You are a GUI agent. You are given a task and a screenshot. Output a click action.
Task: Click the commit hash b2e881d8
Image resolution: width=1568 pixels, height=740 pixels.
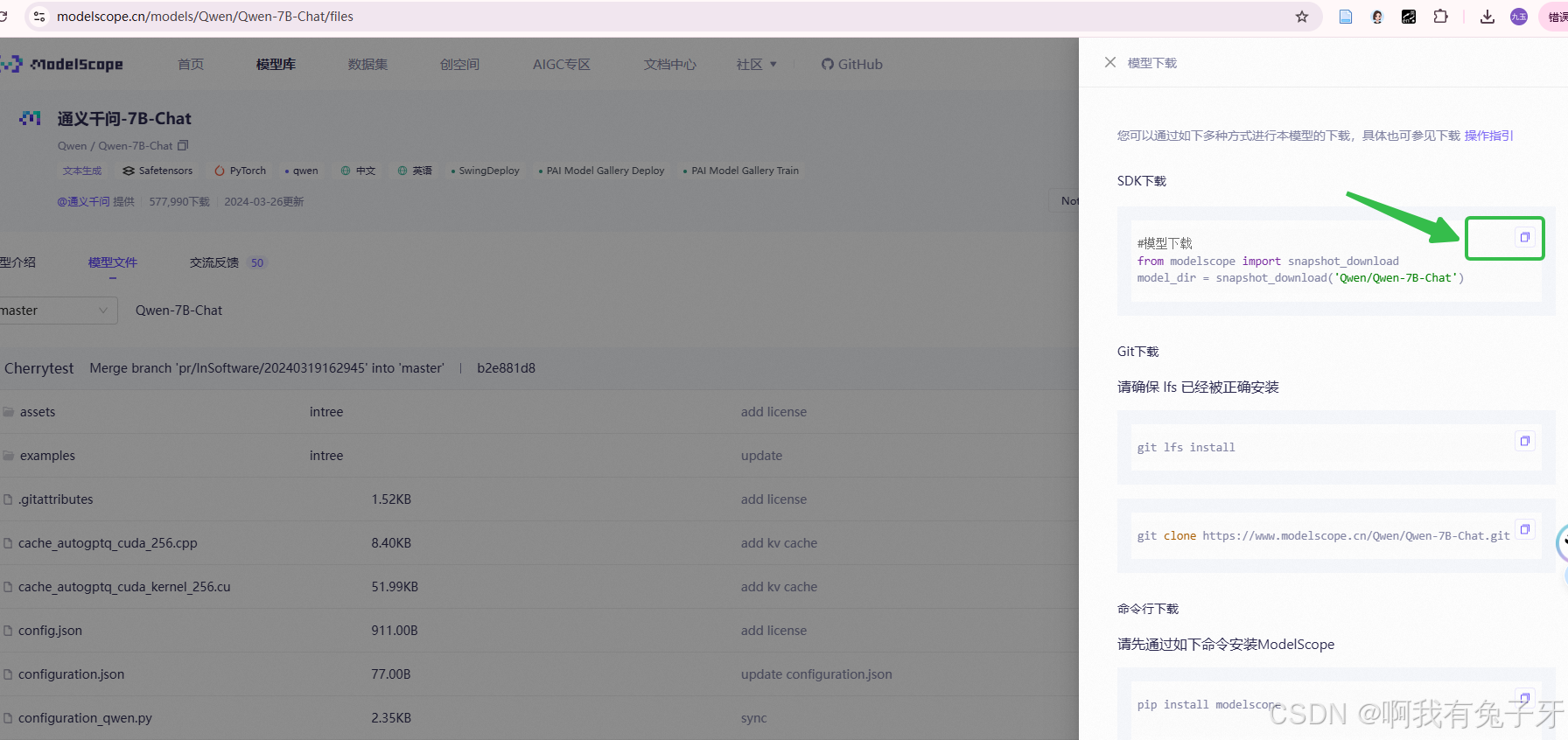[506, 368]
